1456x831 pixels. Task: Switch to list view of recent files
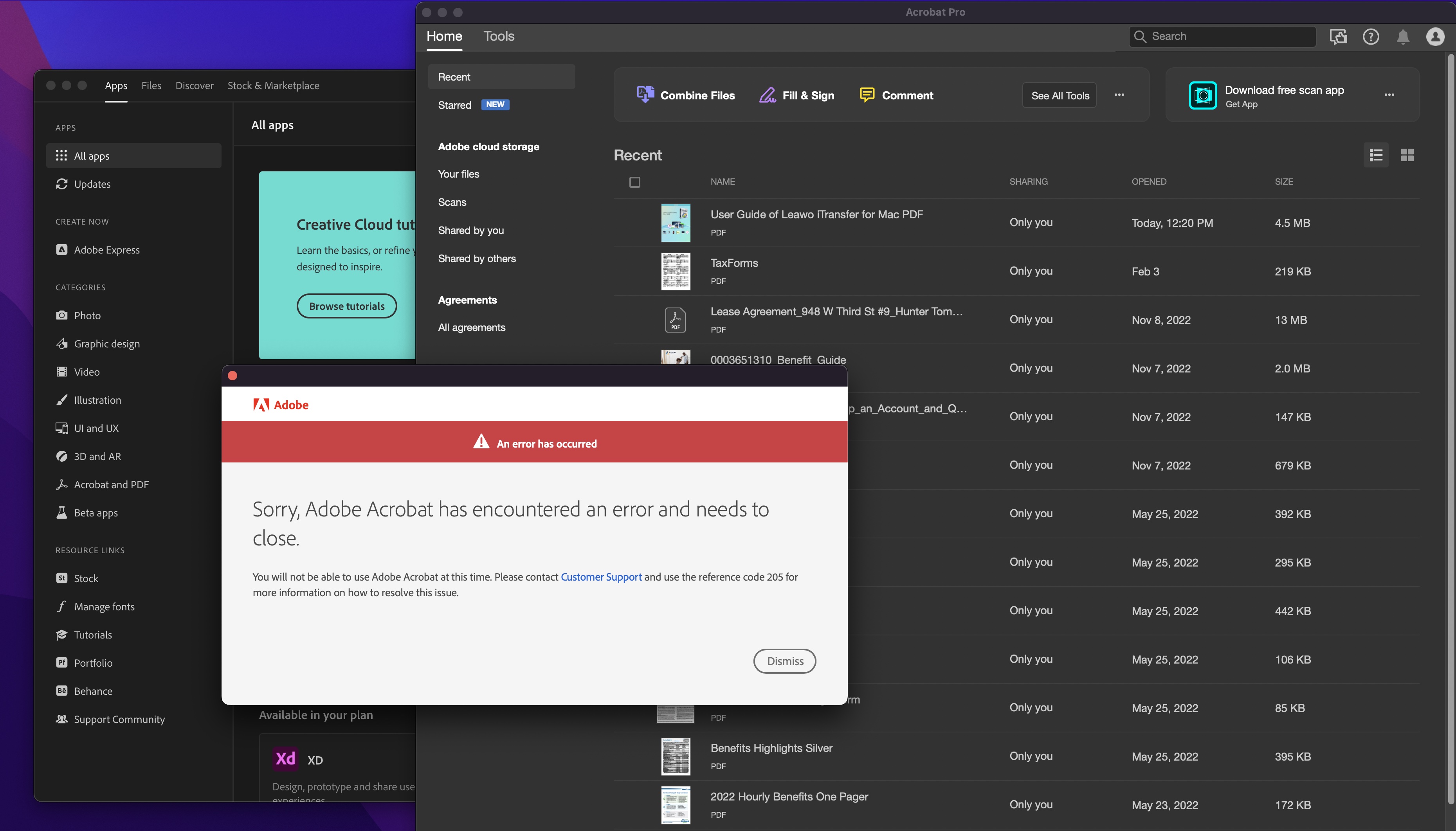coord(1376,155)
